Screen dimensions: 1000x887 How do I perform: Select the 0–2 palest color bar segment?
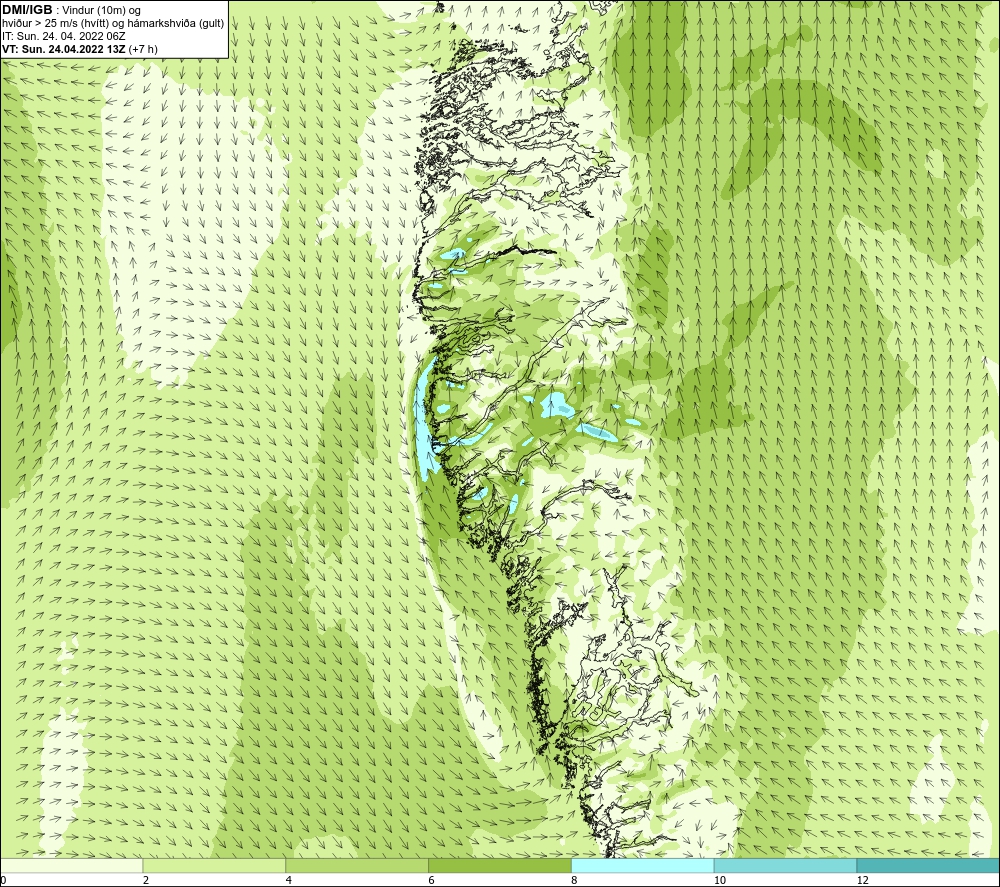click(x=71, y=865)
